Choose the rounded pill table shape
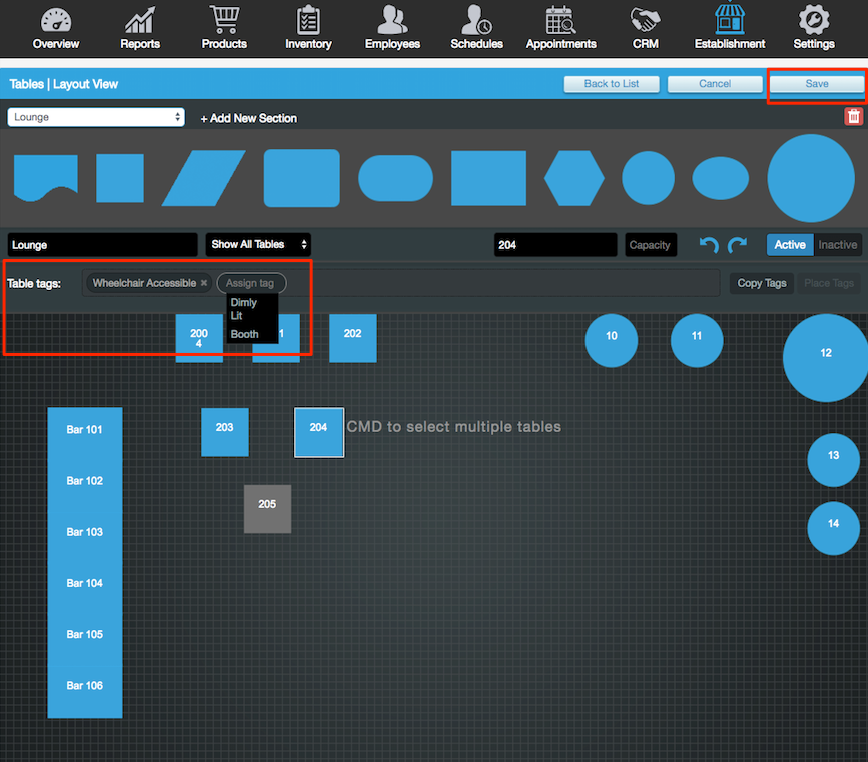This screenshot has width=868, height=762. 395,179
